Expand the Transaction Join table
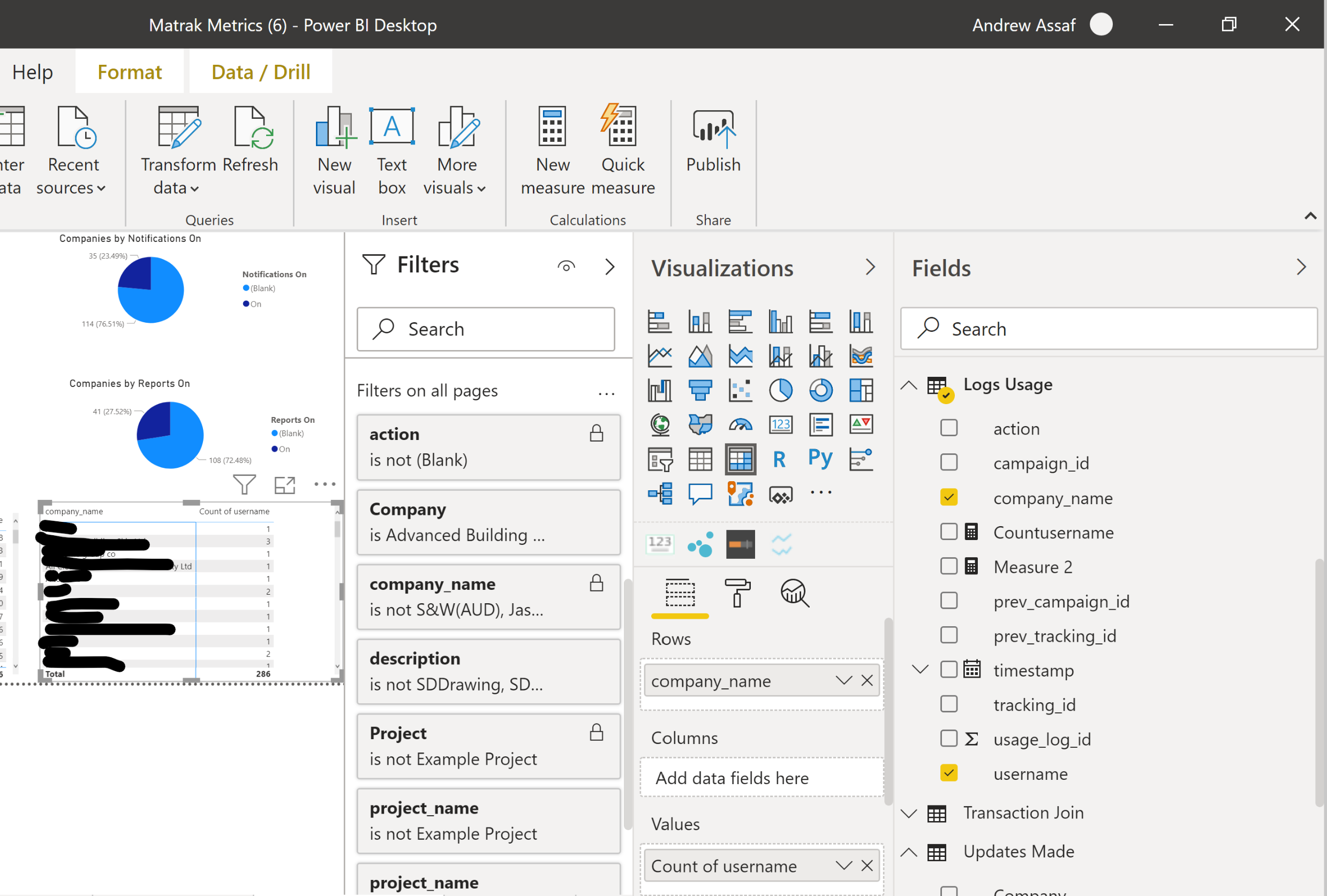 908,813
